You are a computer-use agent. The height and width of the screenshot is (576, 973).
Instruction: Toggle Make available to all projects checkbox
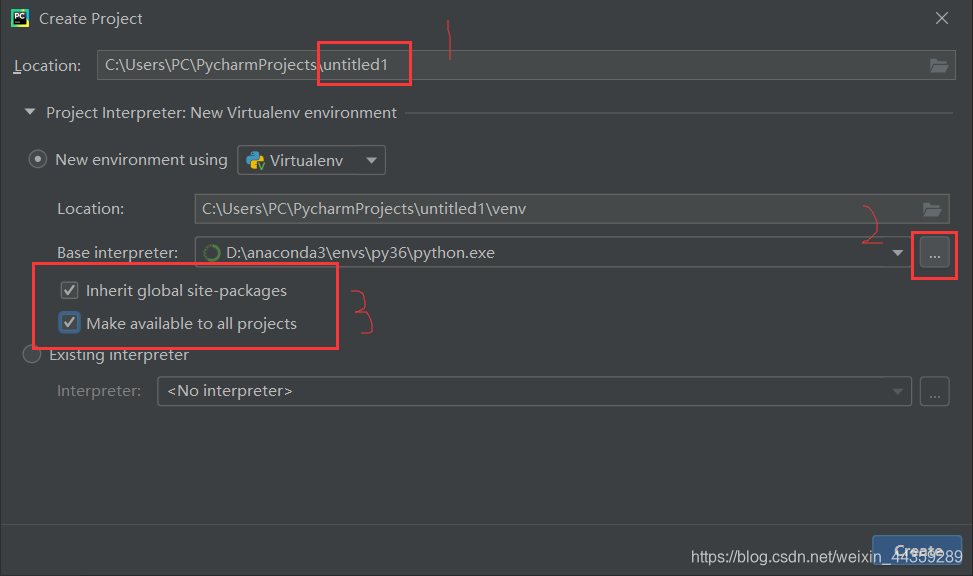[69, 323]
